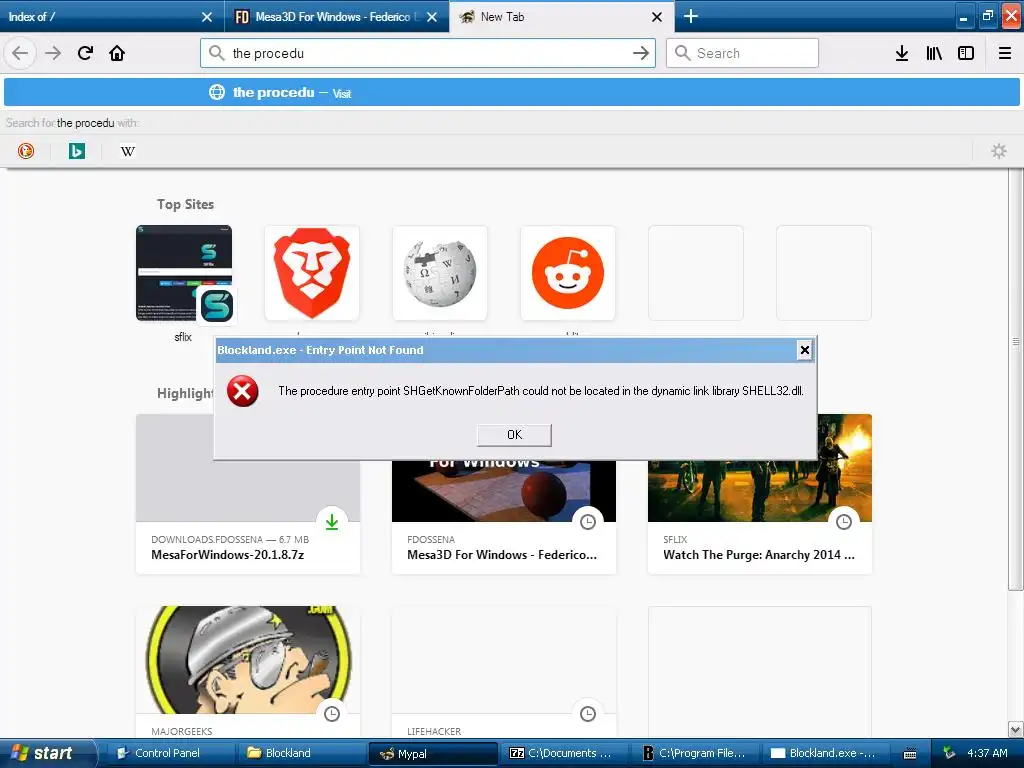Open the Windows start button
1024x768 pixels.
pos(46,753)
